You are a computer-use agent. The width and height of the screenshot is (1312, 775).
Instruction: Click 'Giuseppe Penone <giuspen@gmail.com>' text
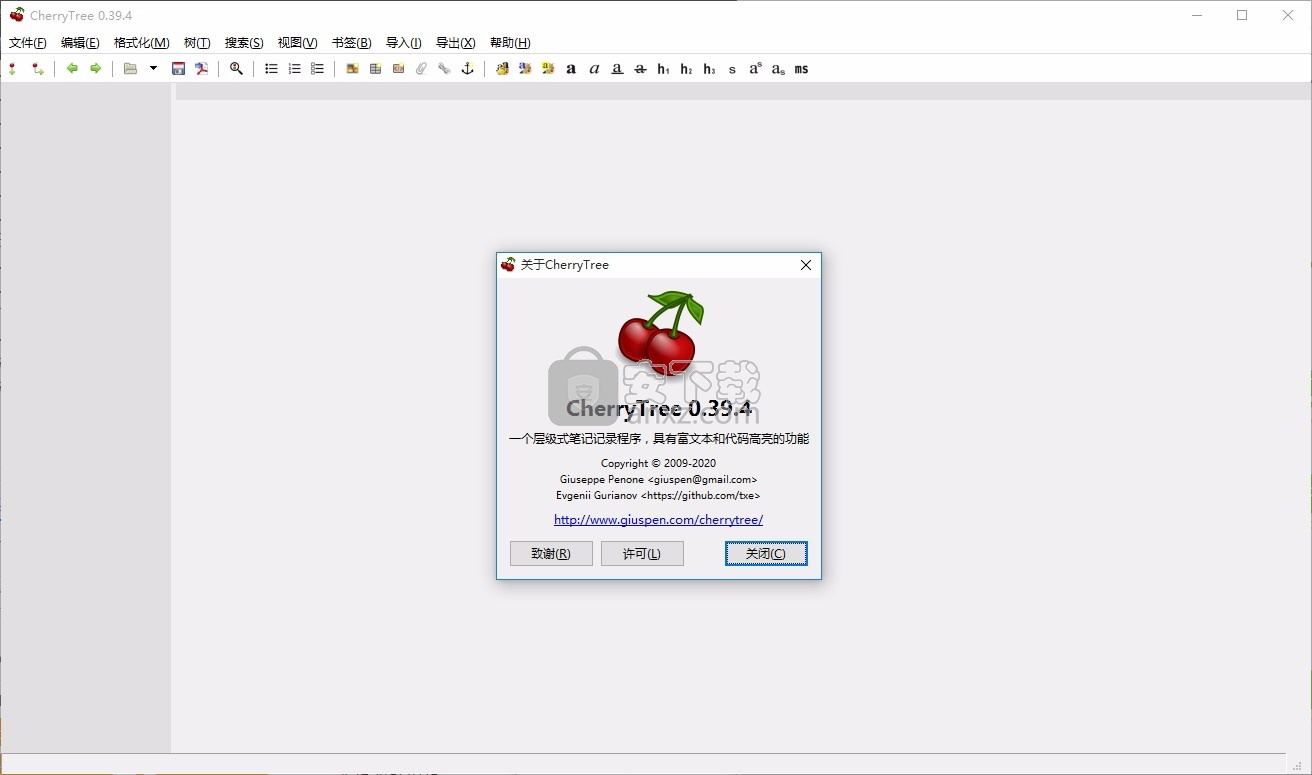[x=659, y=480]
